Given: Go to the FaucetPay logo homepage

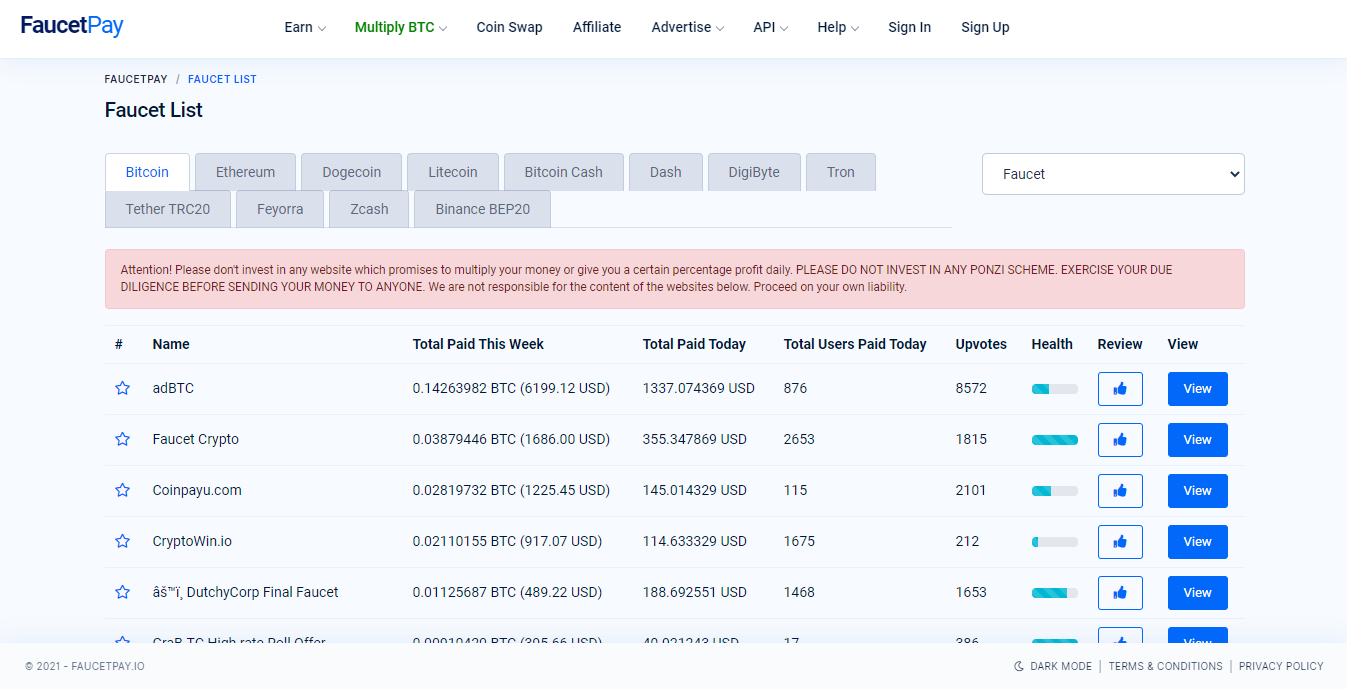Looking at the screenshot, I should coord(72,26).
